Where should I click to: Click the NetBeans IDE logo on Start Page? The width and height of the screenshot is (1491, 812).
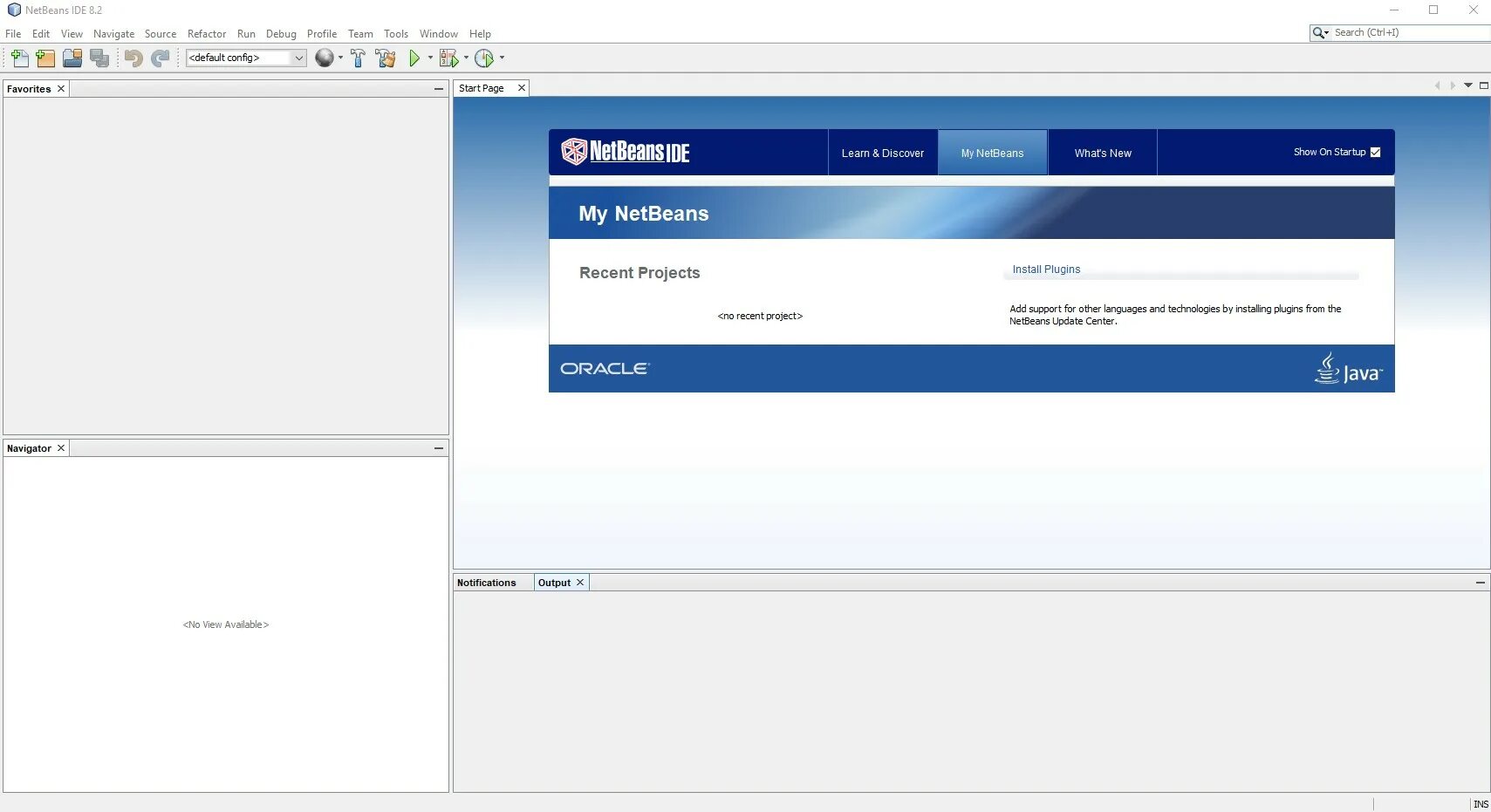tap(626, 152)
